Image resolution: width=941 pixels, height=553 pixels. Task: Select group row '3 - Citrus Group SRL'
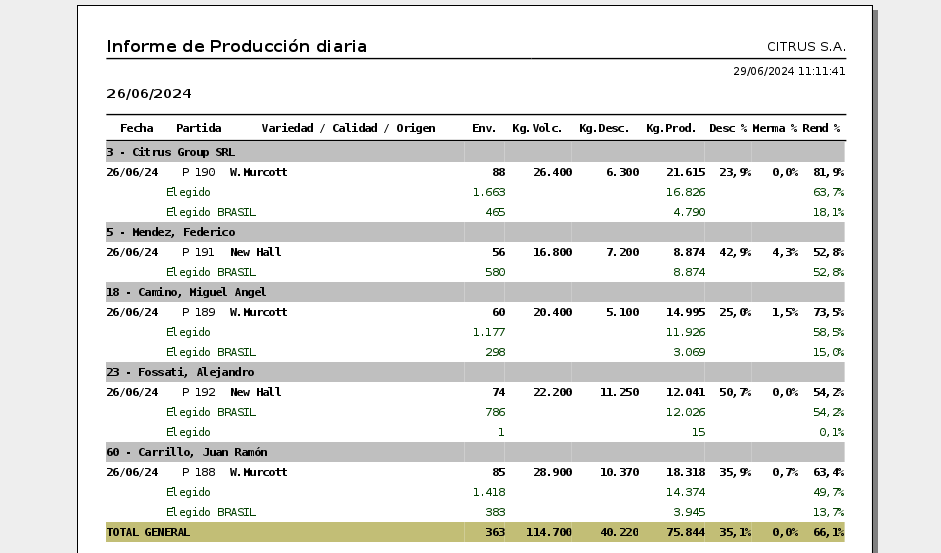pos(475,152)
